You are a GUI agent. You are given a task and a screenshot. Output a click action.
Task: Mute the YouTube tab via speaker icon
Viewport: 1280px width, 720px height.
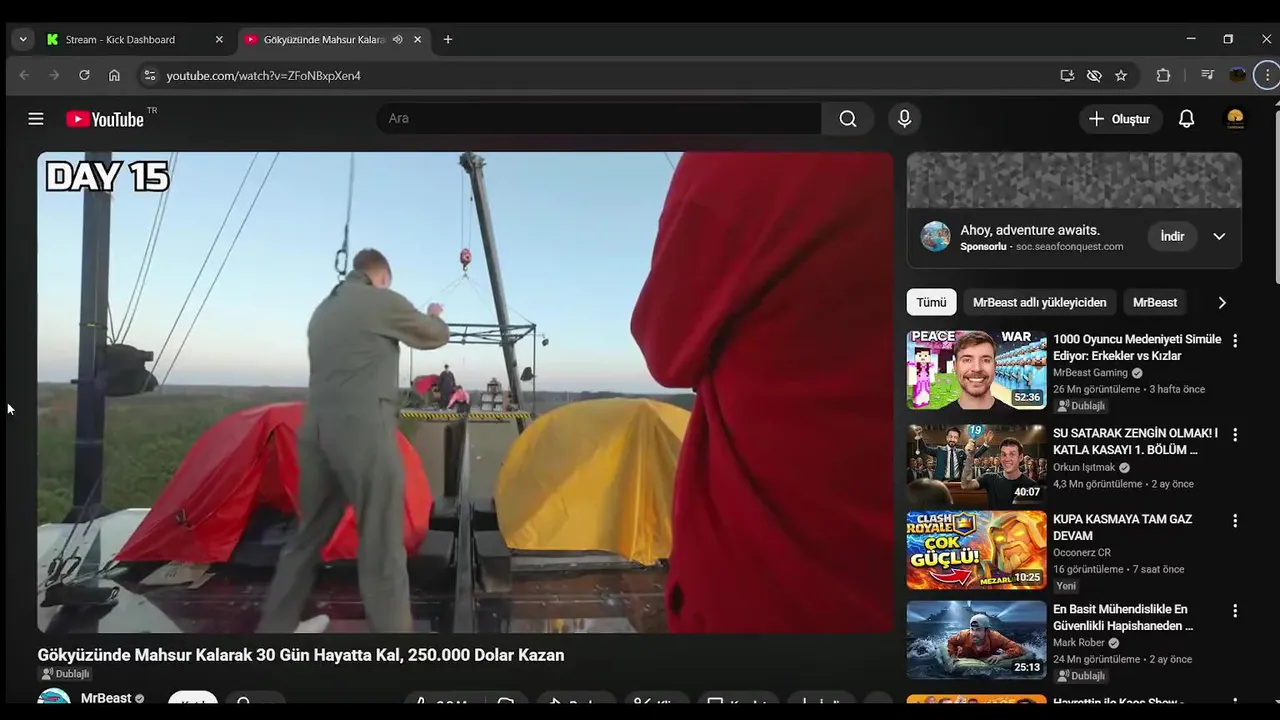[x=397, y=39]
